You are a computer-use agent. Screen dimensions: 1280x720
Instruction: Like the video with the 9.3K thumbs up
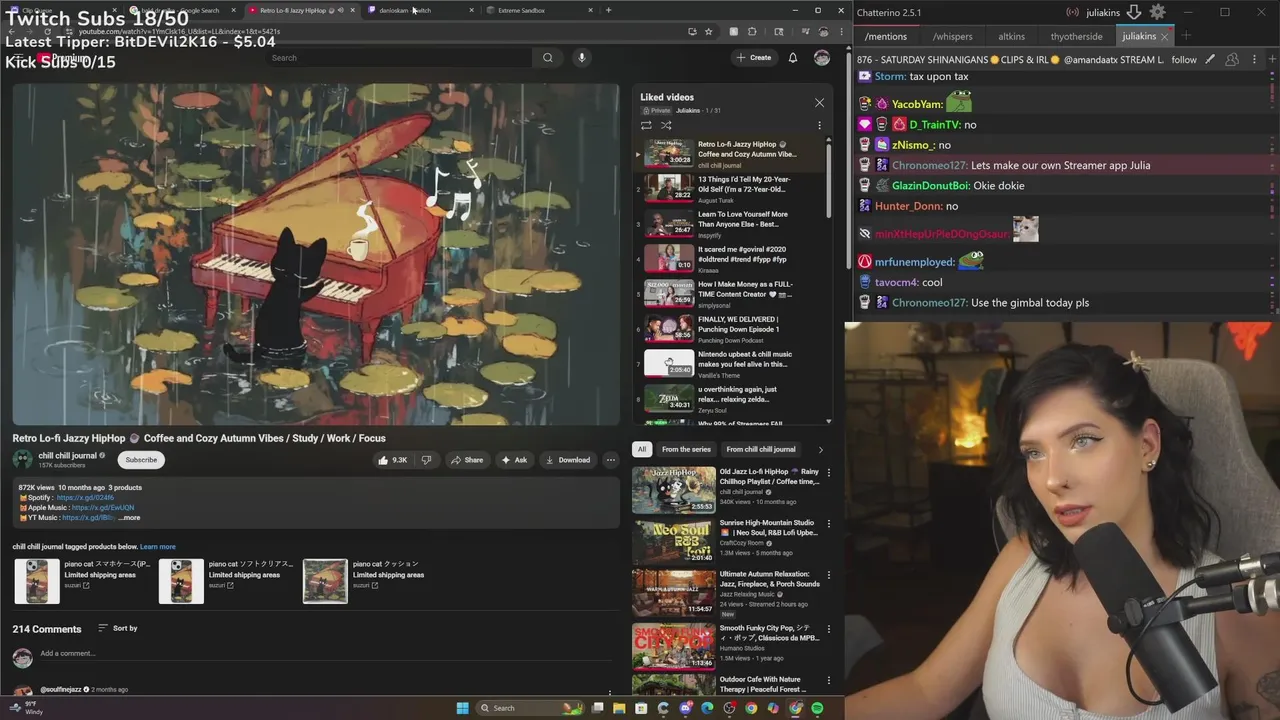click(x=392, y=460)
